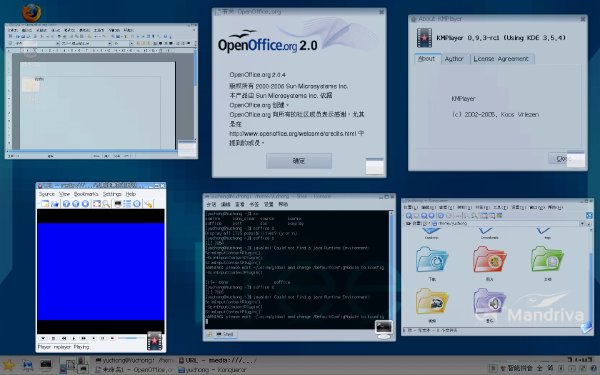600x375 pixels.
Task: Switch to the License Agreement tab
Action: [501, 59]
